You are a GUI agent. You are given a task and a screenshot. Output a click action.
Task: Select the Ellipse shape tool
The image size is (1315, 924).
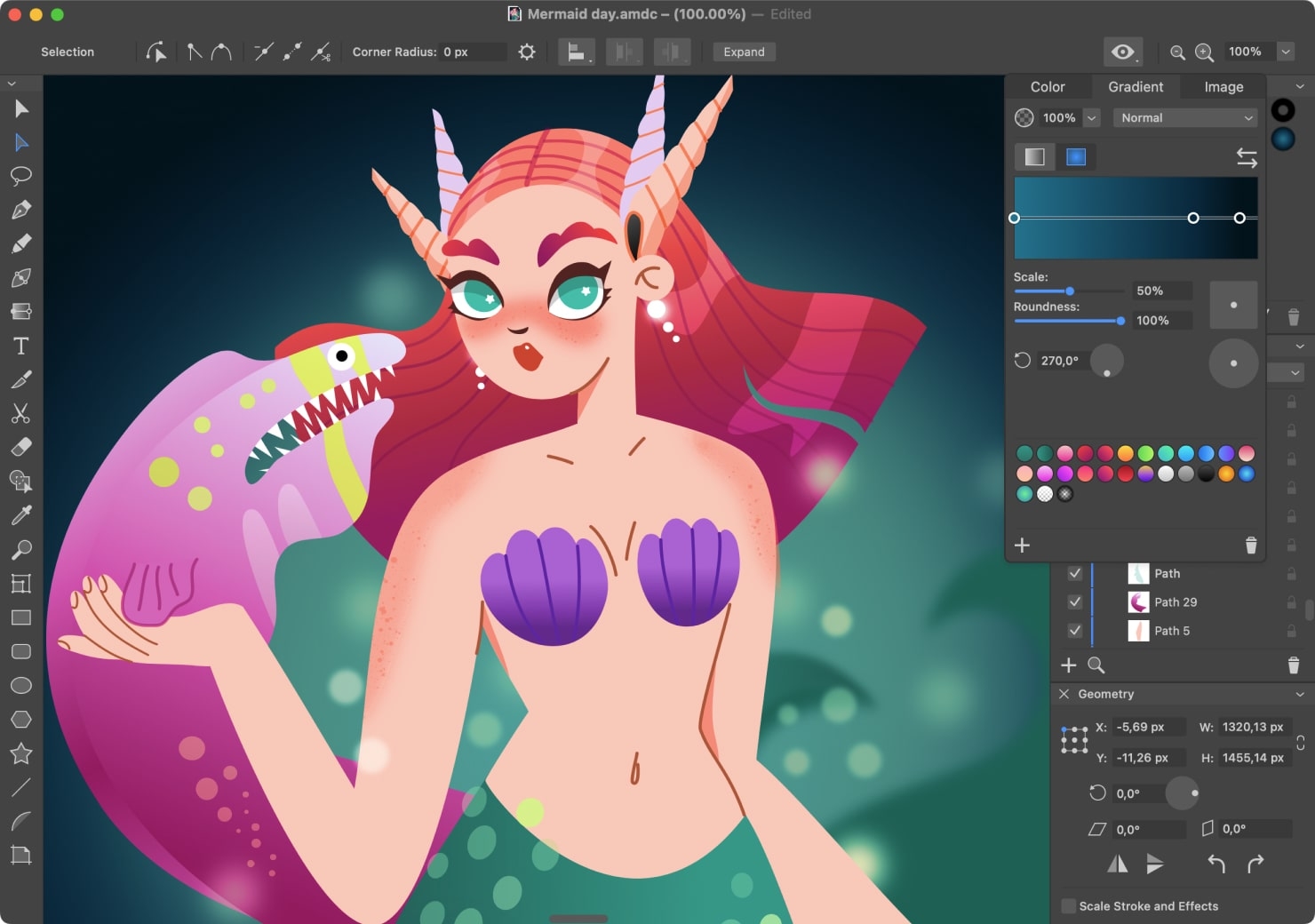pyautogui.click(x=21, y=686)
